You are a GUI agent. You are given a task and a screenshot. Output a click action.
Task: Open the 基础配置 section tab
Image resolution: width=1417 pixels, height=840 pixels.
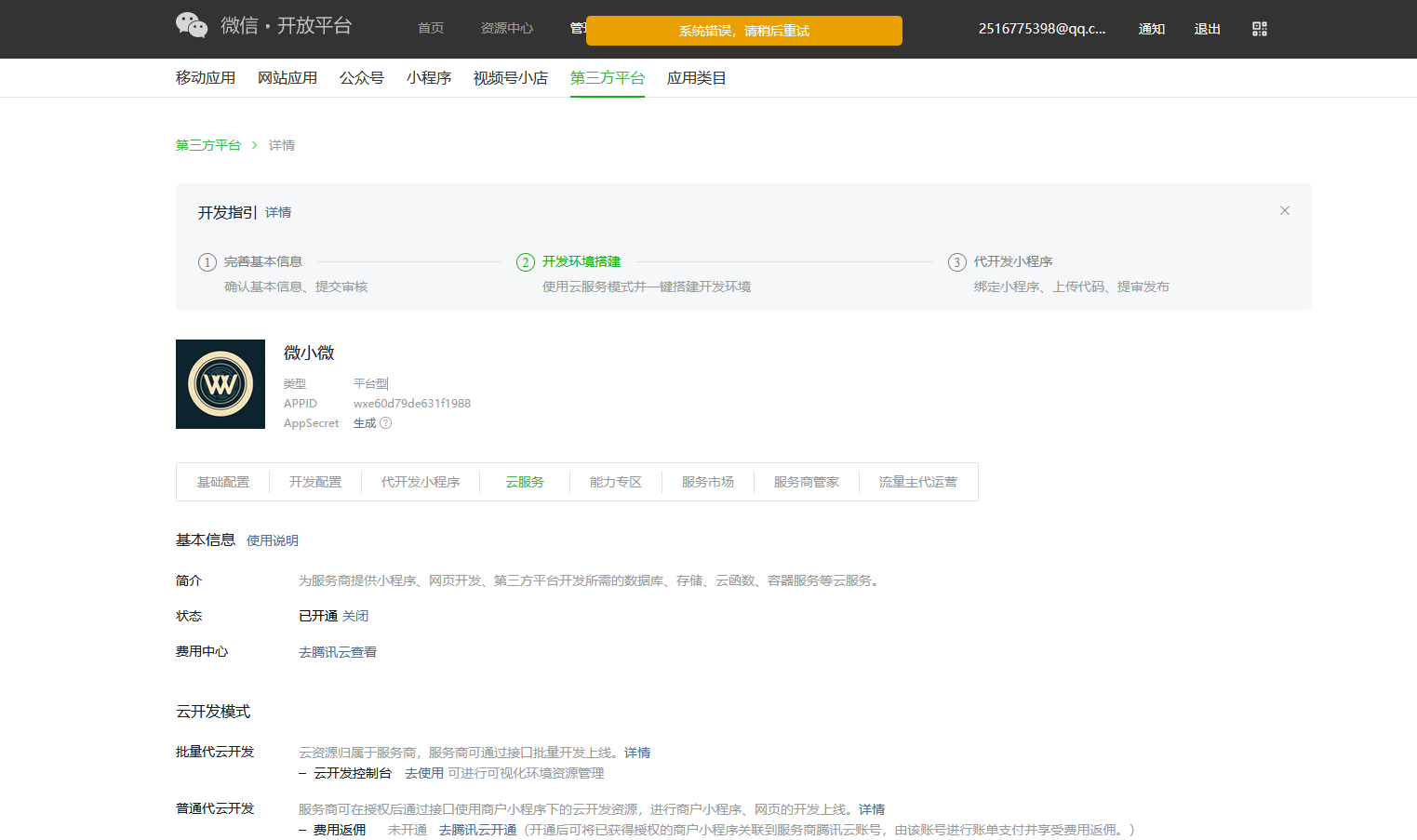click(x=223, y=482)
